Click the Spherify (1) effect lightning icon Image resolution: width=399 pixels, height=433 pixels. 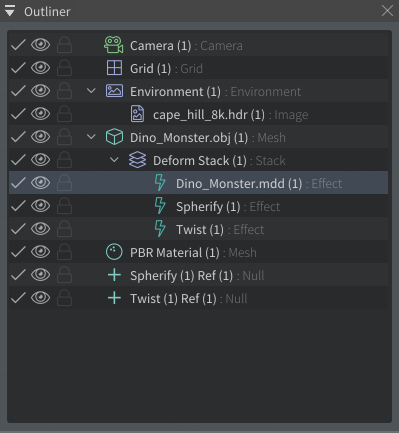point(160,206)
